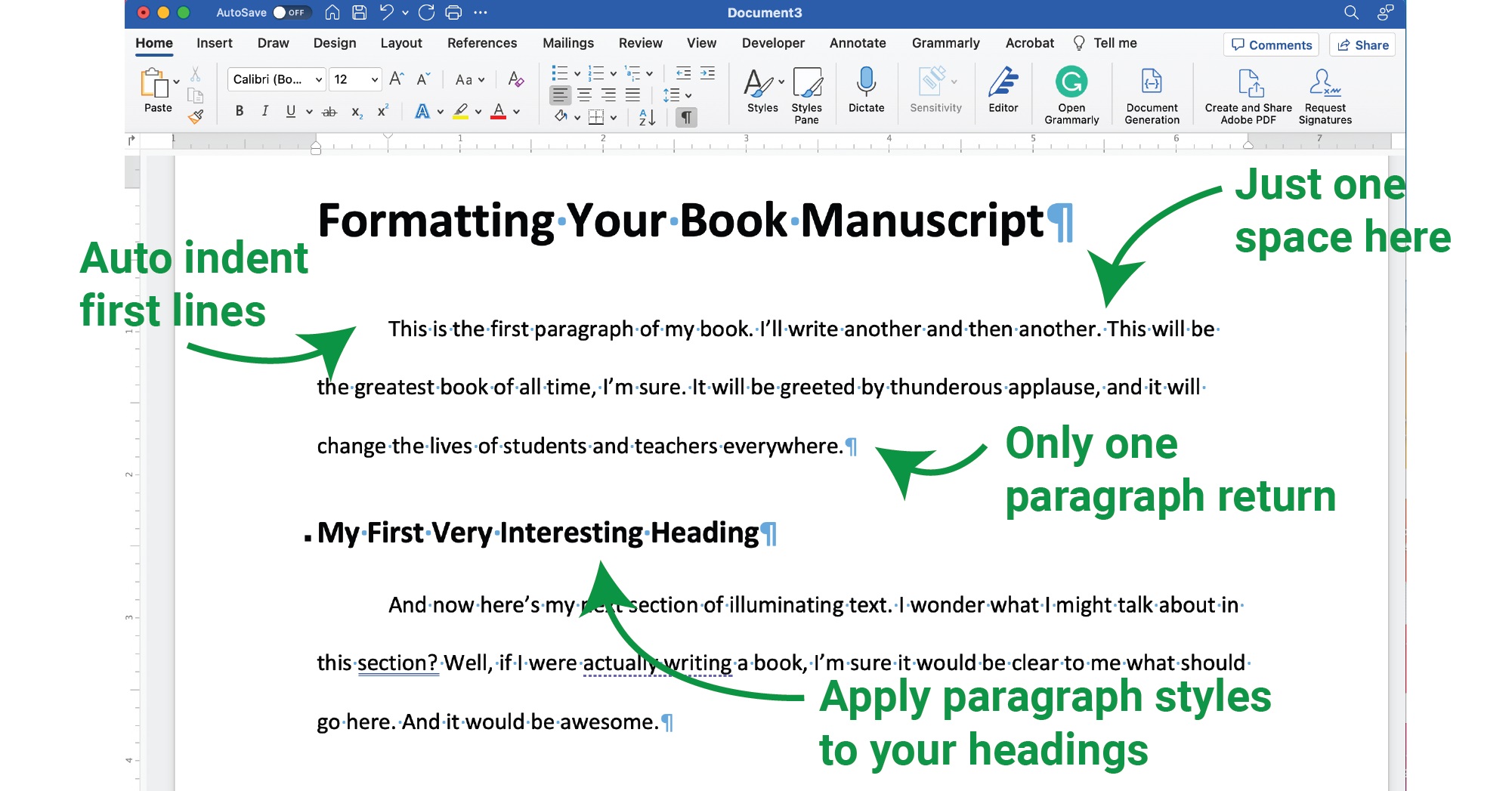Select the Format Painter brush
The height and width of the screenshot is (791, 1512).
click(x=196, y=116)
